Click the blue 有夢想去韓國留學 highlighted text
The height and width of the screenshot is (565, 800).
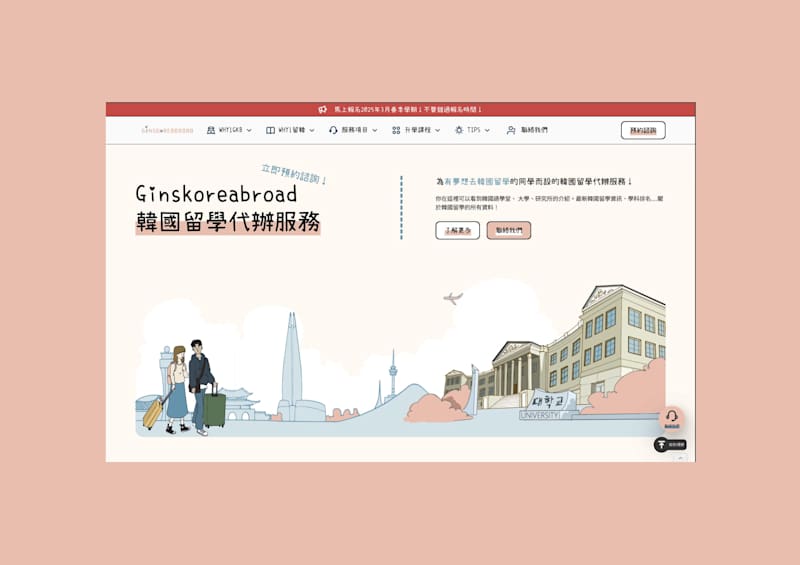point(477,181)
